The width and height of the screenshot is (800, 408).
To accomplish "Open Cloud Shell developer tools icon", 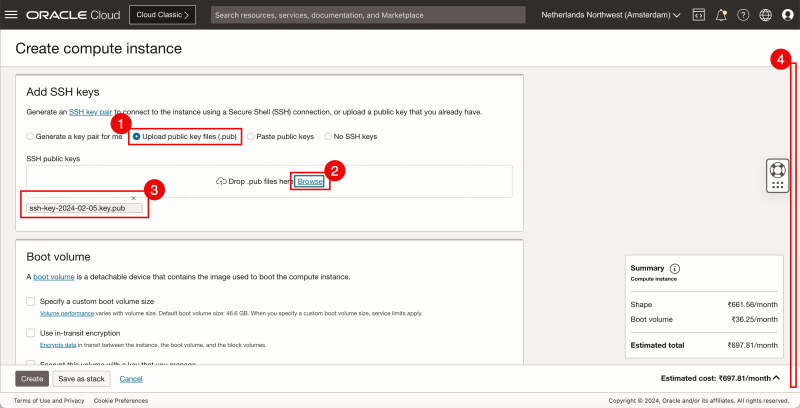I will 698,15.
